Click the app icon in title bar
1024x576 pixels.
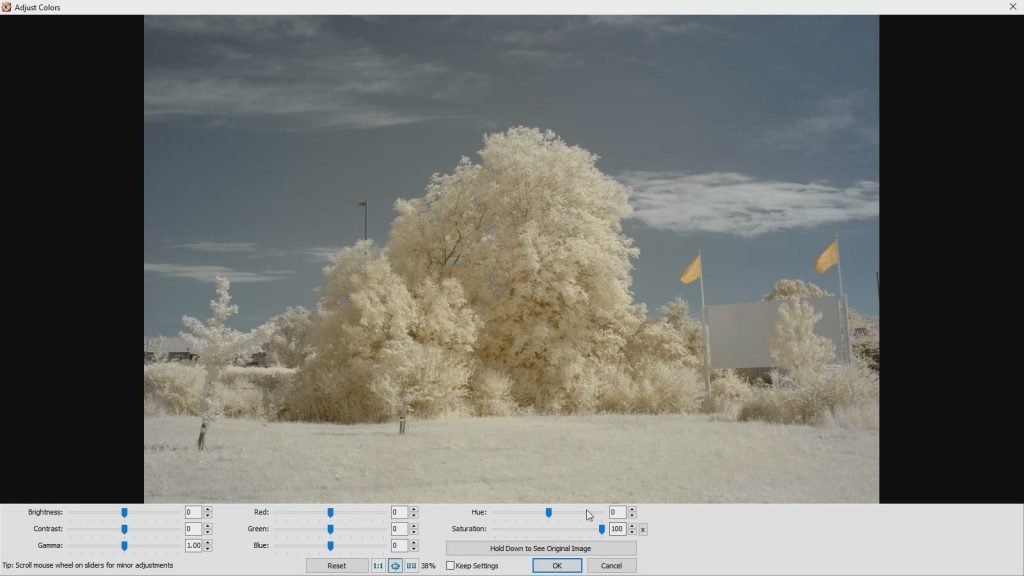click(6, 7)
